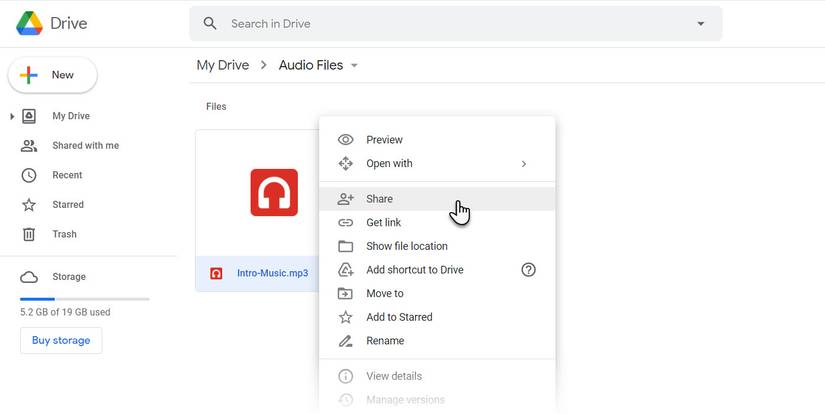Image resolution: width=825 pixels, height=414 pixels.
Task: Expand the My Drive tree arrow
Action: point(12,116)
